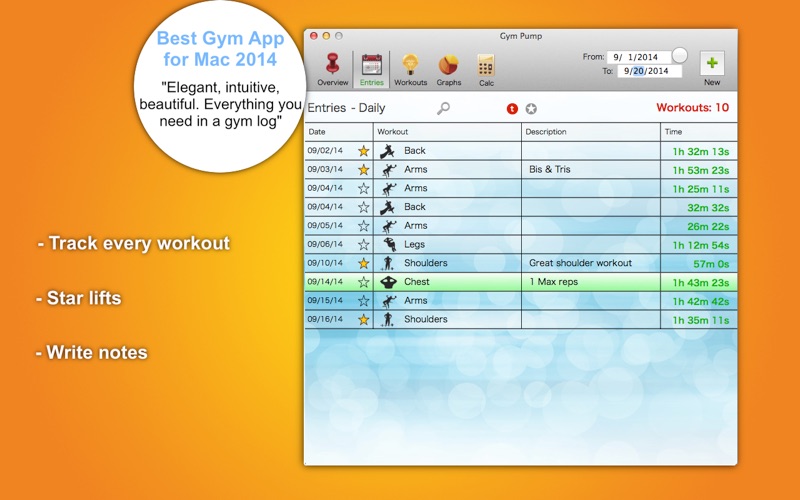Click the 'Workouts: 10' counter
Viewport: 800px width, 500px height.
tap(692, 108)
